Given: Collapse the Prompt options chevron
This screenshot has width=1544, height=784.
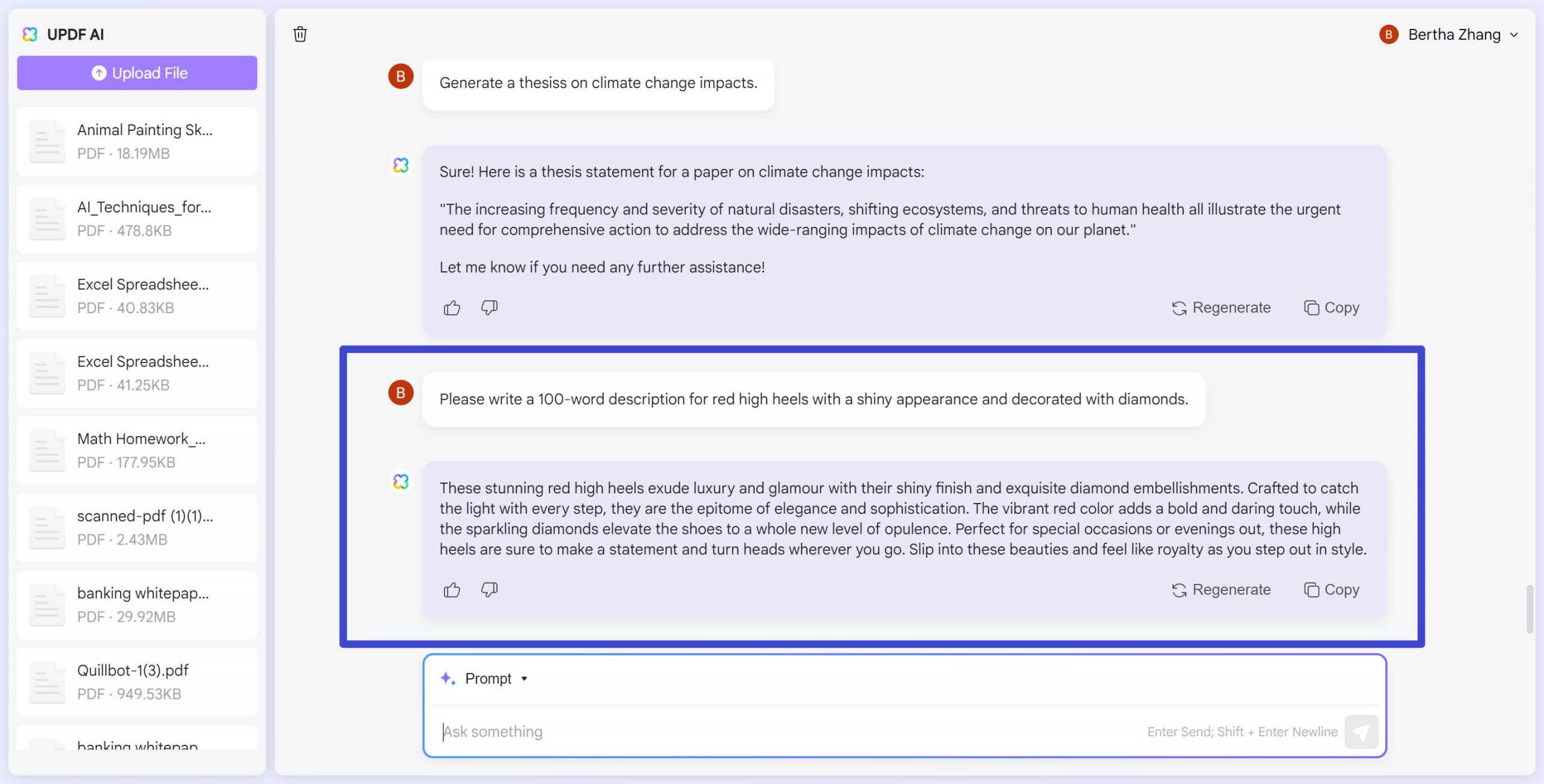Looking at the screenshot, I should 524,678.
